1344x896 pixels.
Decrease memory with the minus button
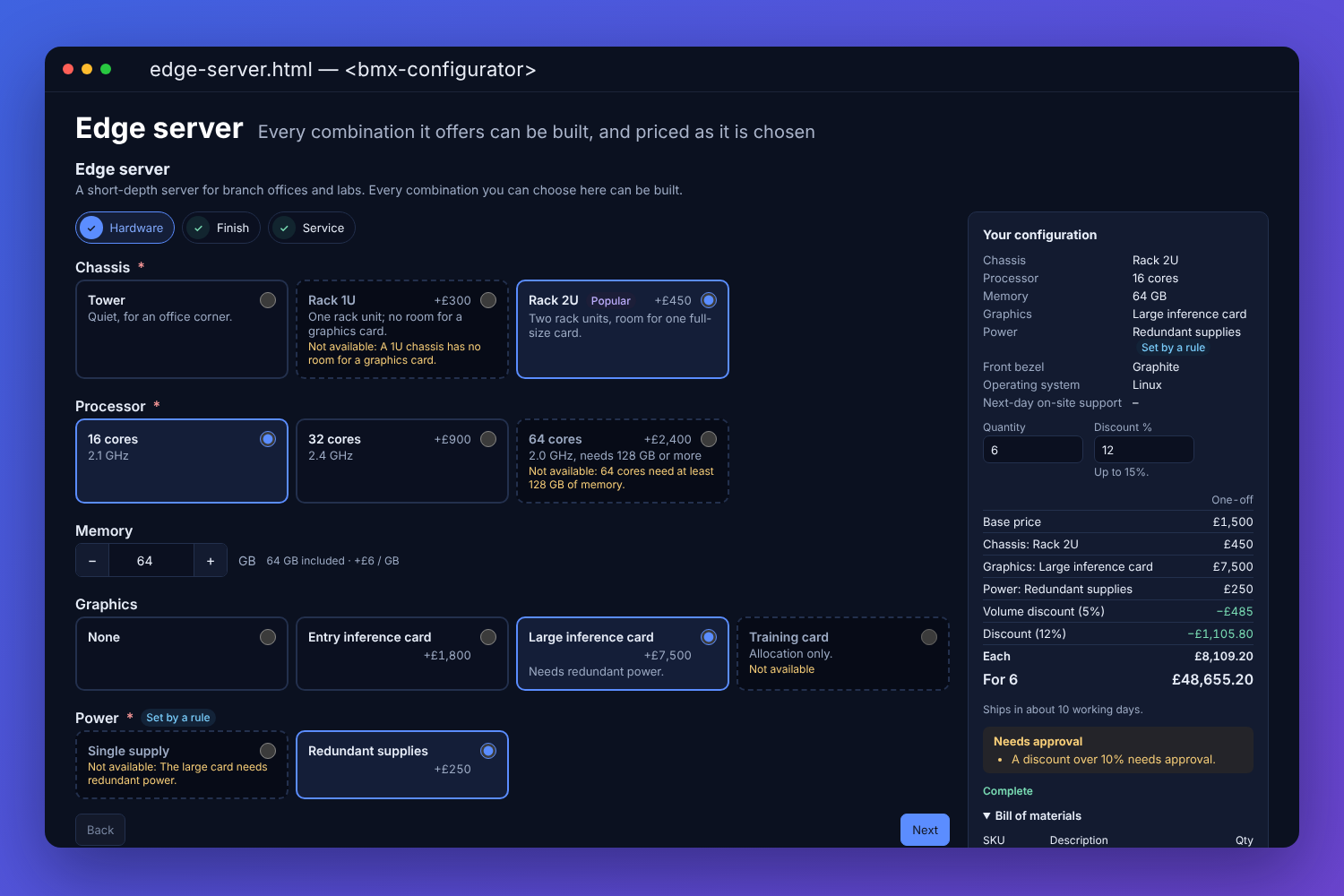(x=92, y=561)
